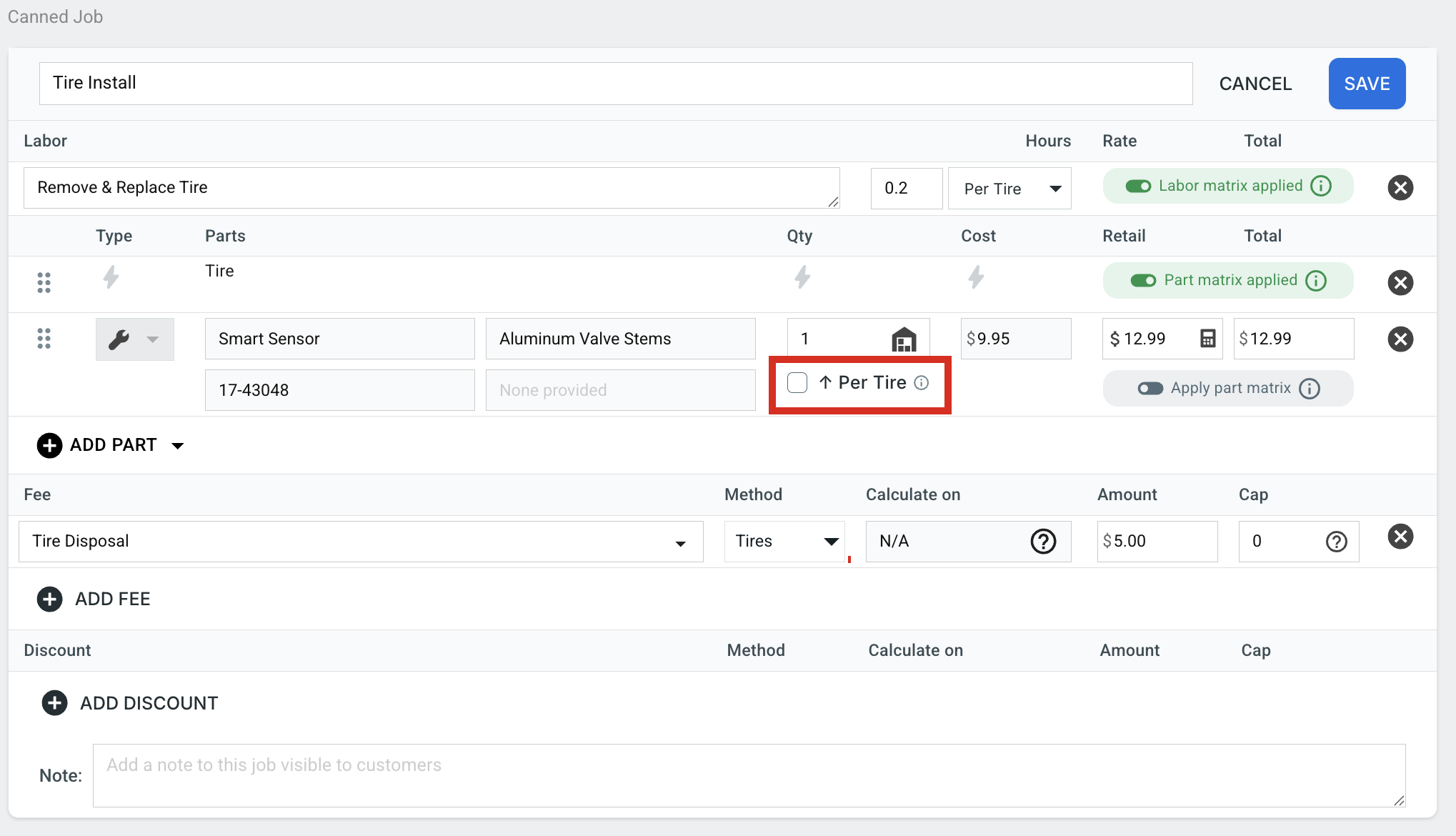Show Part matrix applied info icon
Screen dimensions: 1456x836
(x=1316, y=280)
